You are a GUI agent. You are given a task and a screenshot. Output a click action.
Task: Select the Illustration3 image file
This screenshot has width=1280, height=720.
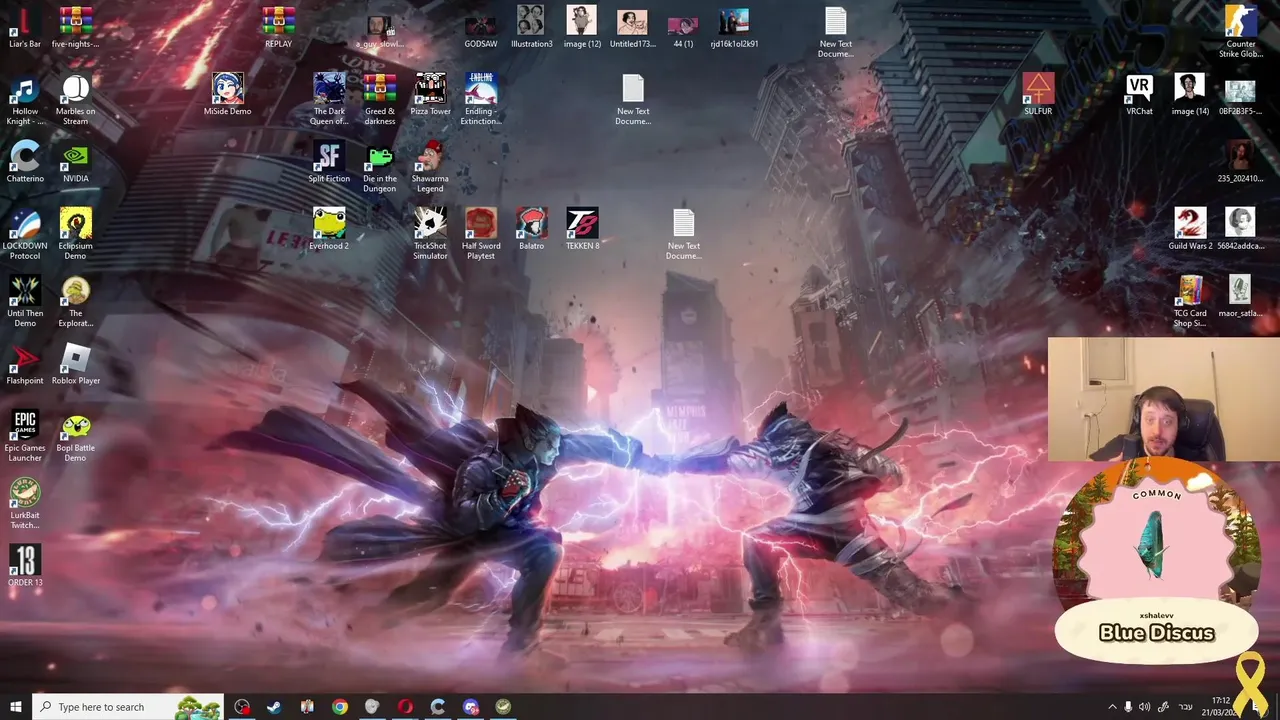click(x=531, y=28)
